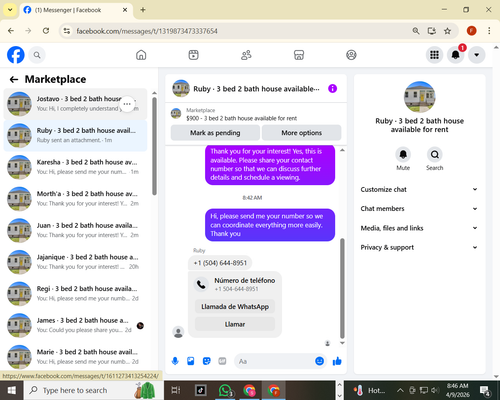Open the purple conversation info icon
This screenshot has width=500, height=400.
pyautogui.click(x=333, y=89)
